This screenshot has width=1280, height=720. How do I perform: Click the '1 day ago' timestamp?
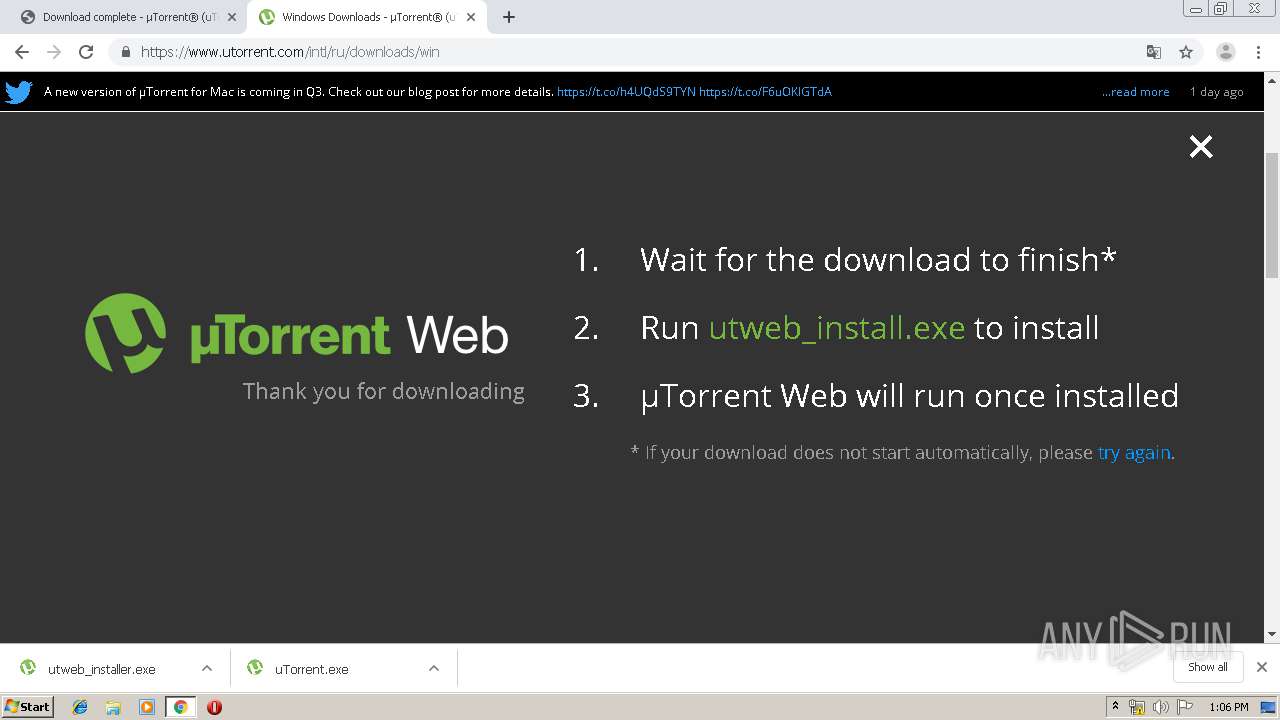tap(1217, 92)
